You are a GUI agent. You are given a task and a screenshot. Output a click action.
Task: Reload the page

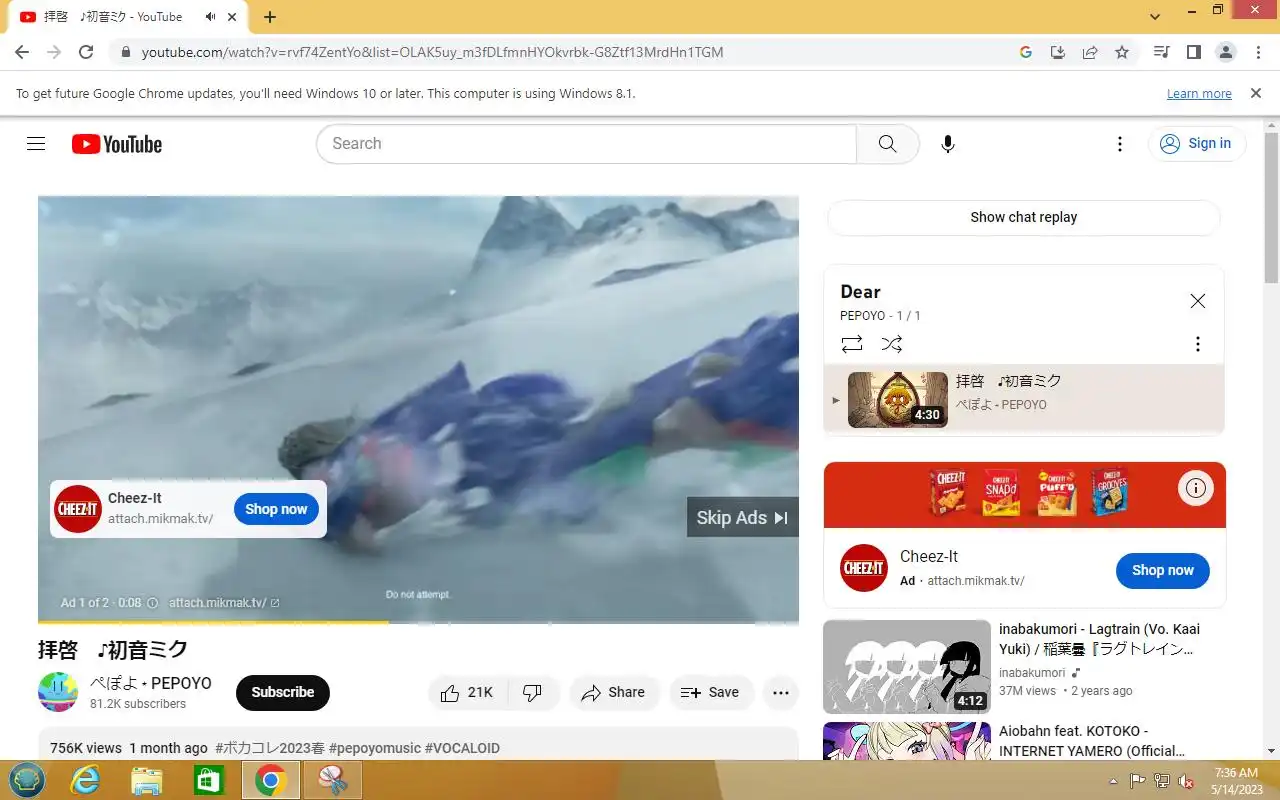(86, 52)
